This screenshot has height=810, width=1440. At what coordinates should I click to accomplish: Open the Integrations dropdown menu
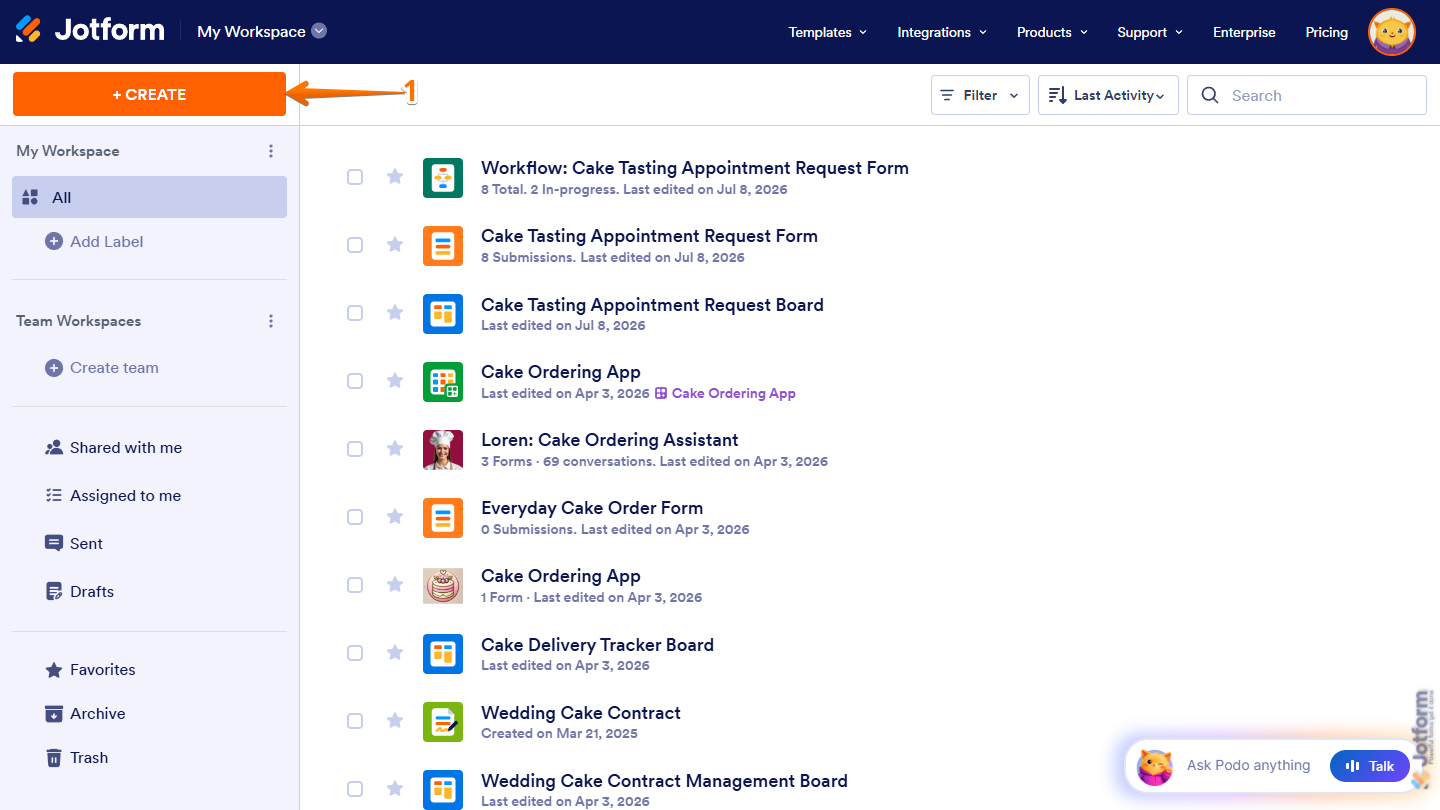tap(942, 32)
